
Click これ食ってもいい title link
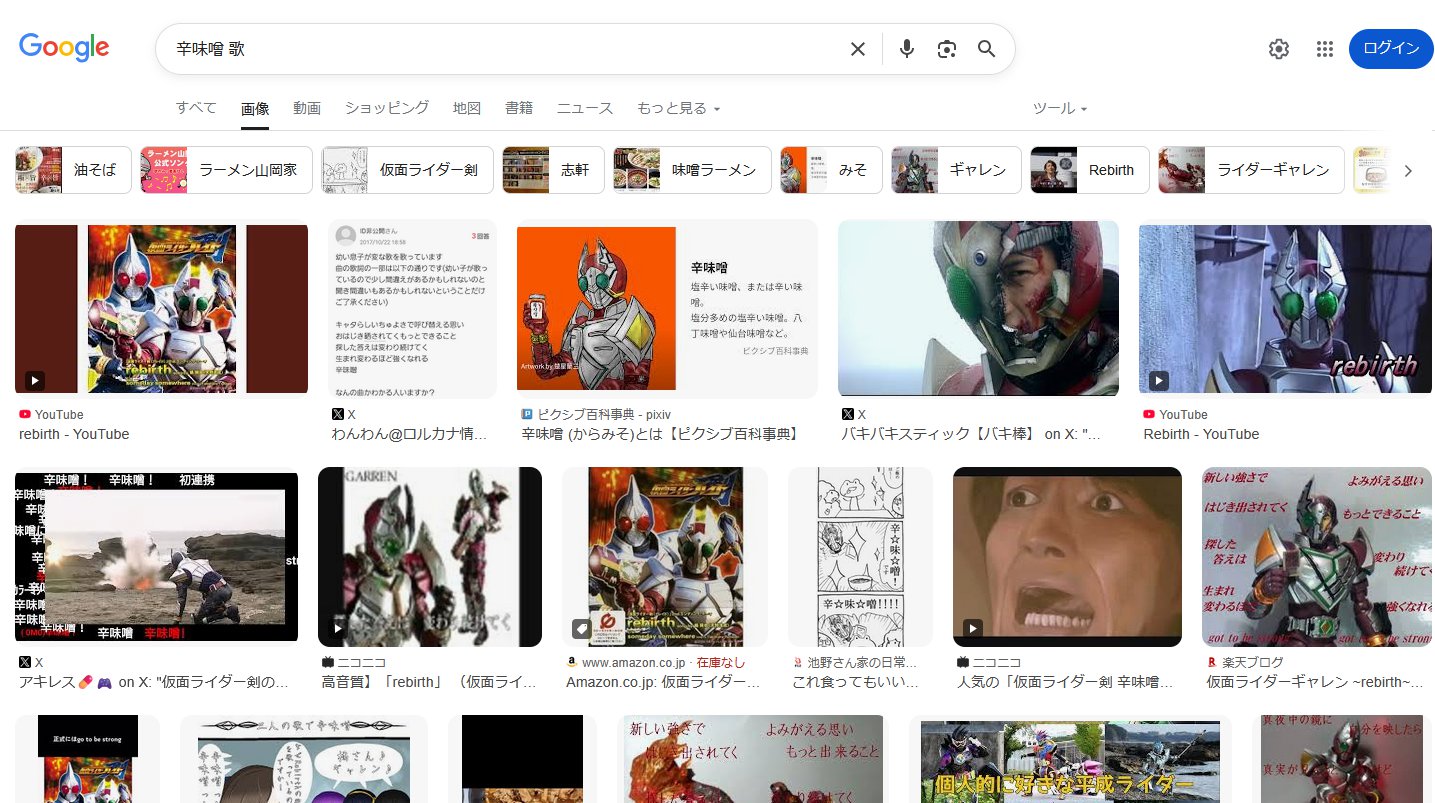[x=856, y=682]
